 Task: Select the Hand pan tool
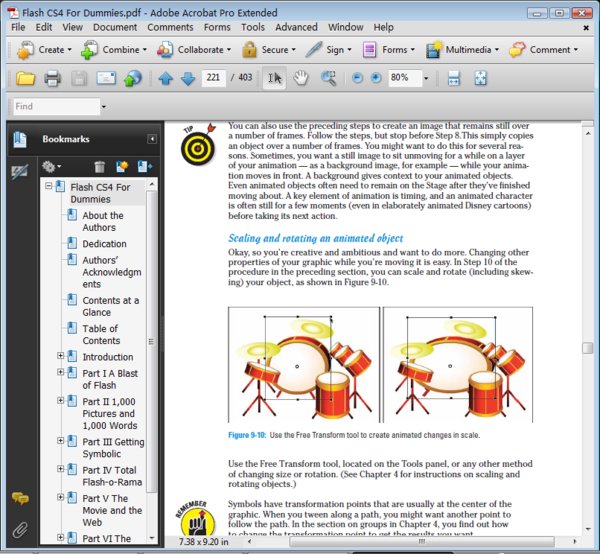(301, 78)
